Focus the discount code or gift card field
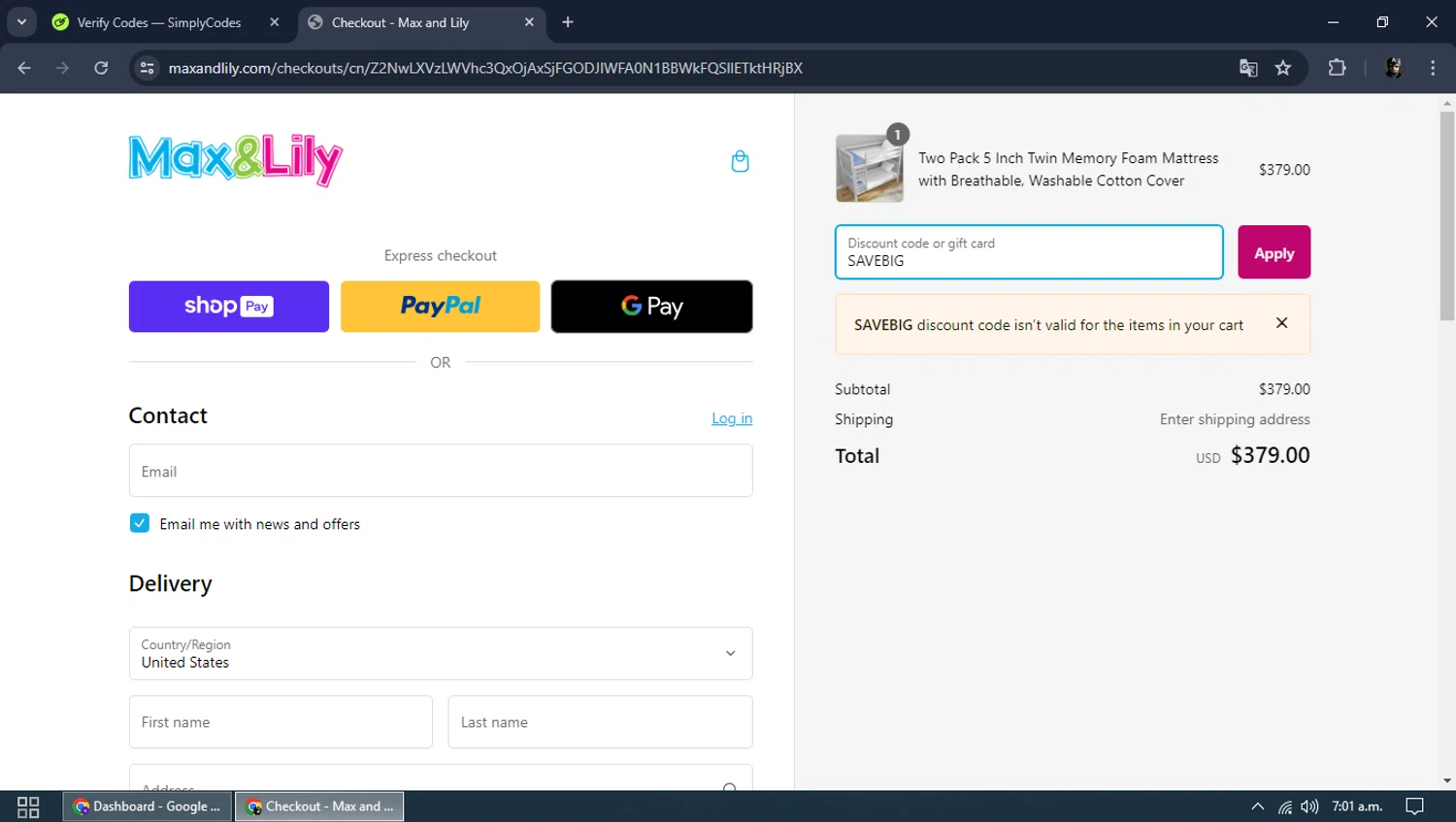This screenshot has height=822, width=1456. (x=1029, y=252)
